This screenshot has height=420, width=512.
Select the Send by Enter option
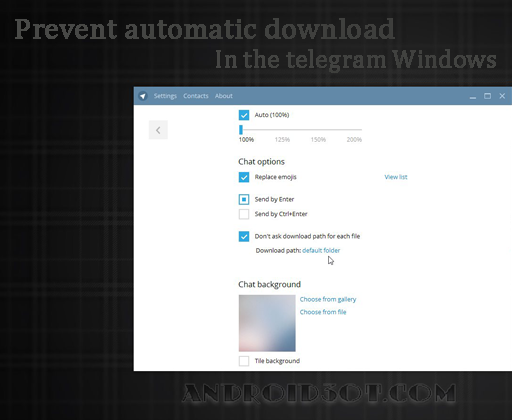coord(244,199)
